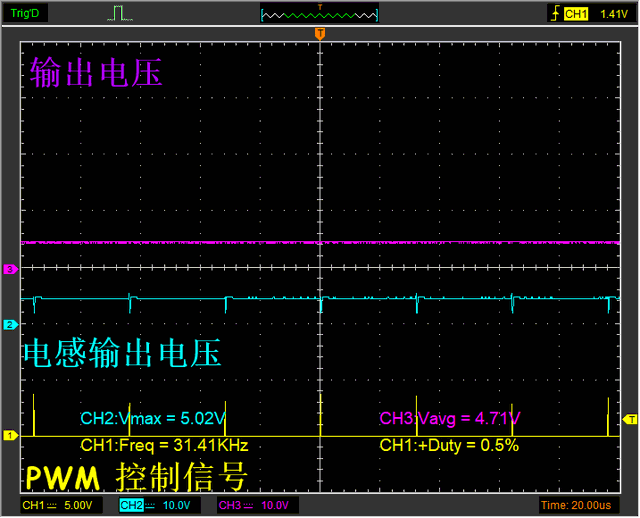Open the waveform overview preview at top
Viewport: 640px width, 518px height.
tap(319, 14)
